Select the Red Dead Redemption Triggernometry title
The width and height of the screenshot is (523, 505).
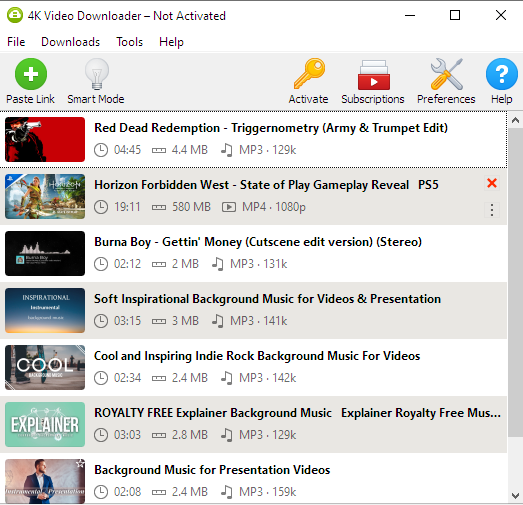pyautogui.click(x=271, y=128)
